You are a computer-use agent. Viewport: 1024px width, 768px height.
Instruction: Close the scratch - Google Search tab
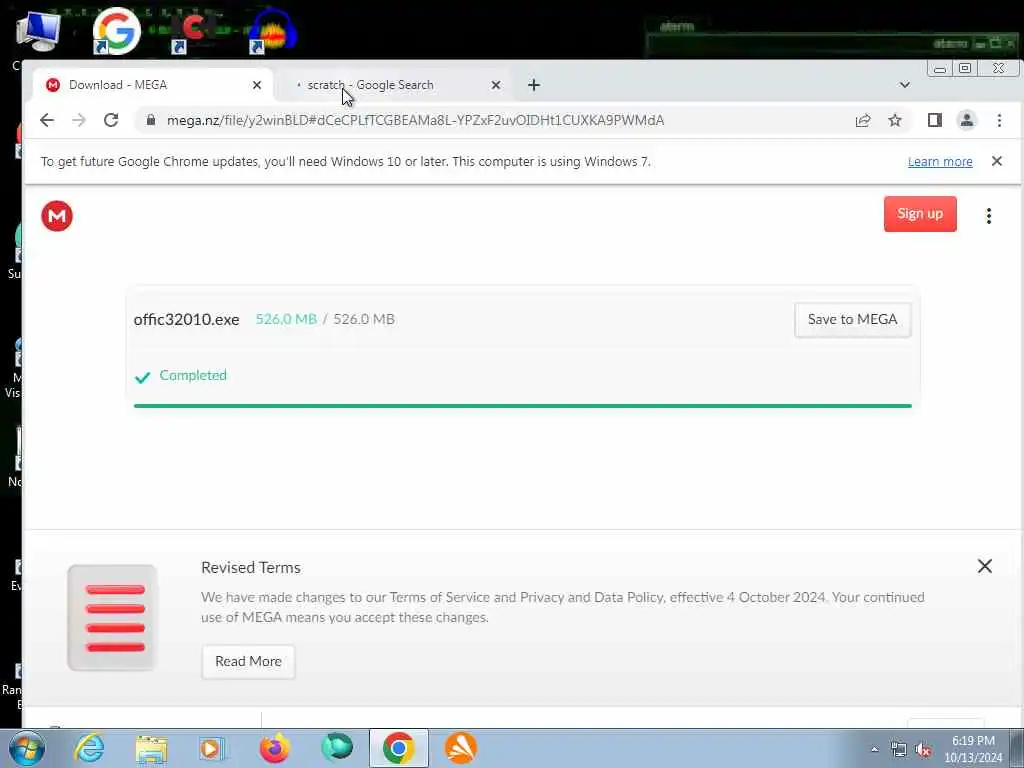[496, 85]
